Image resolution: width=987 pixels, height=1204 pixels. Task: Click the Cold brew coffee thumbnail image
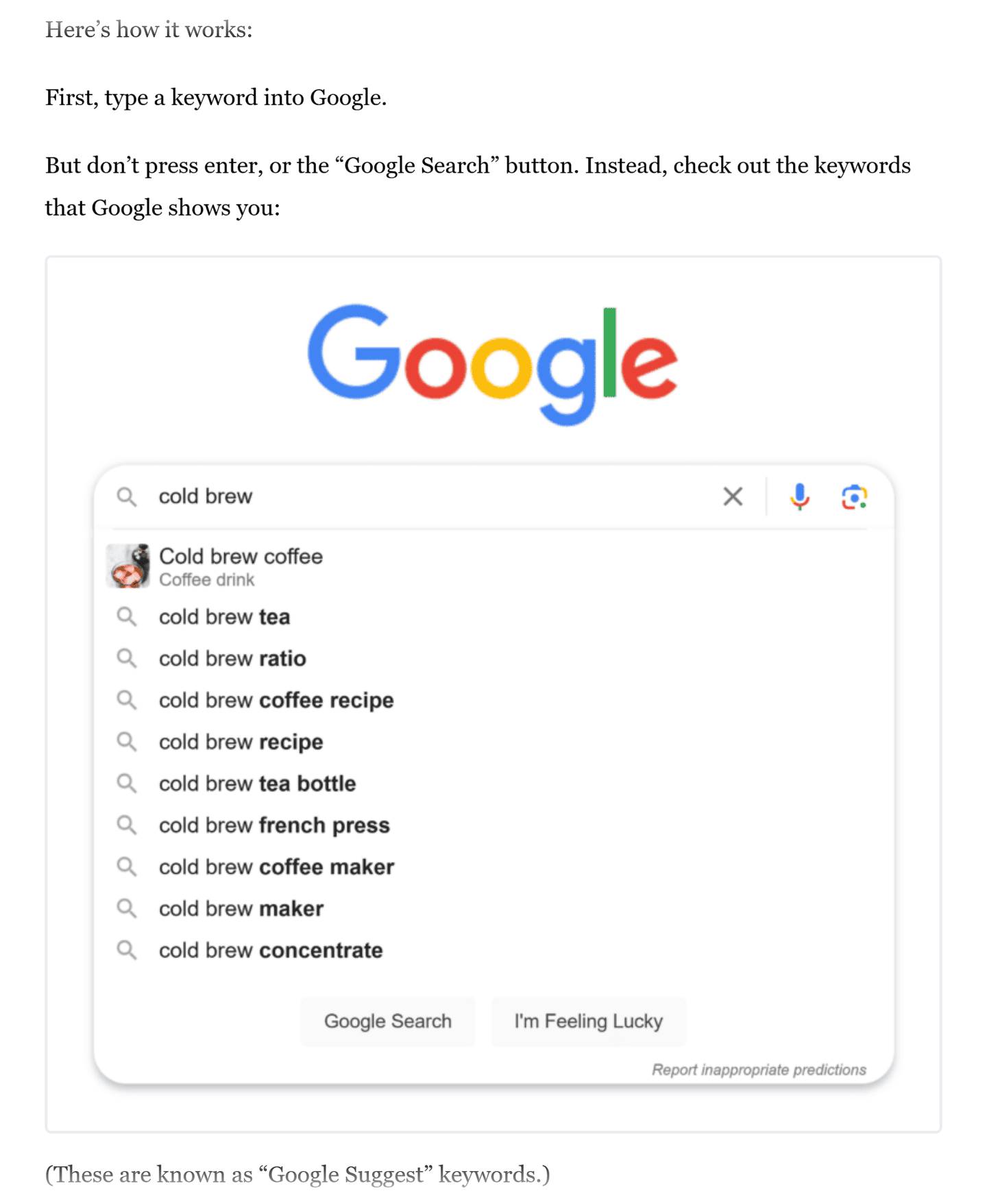tap(128, 566)
